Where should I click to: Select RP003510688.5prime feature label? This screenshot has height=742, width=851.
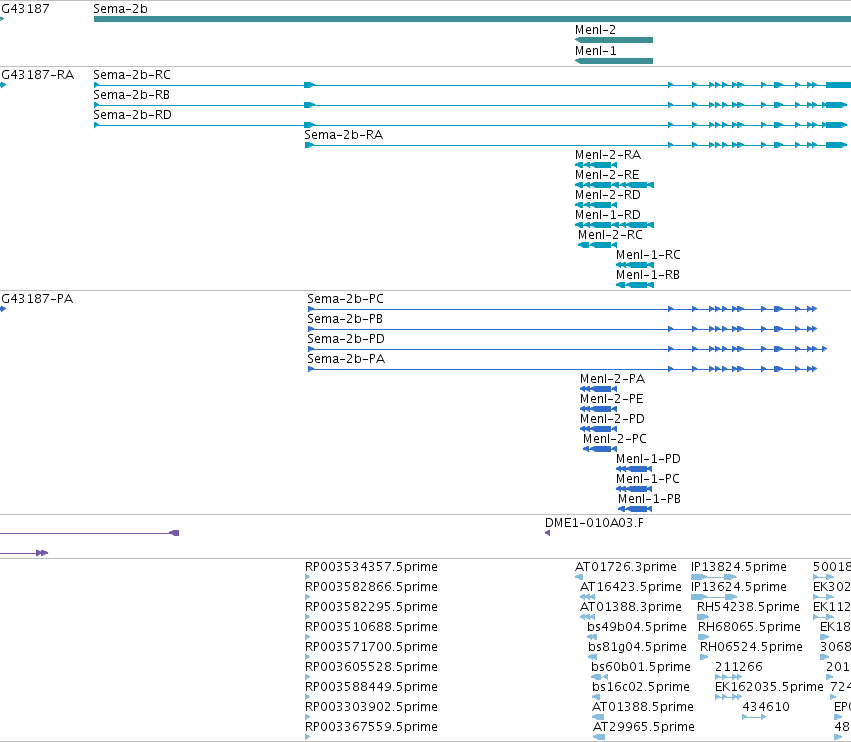[371, 626]
